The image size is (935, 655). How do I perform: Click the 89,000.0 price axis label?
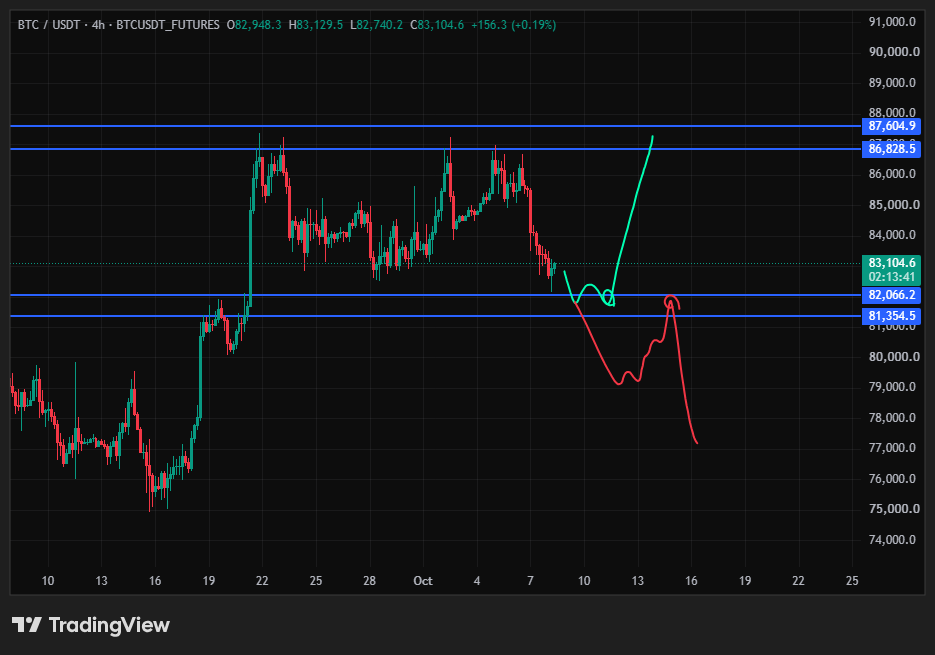pos(892,83)
